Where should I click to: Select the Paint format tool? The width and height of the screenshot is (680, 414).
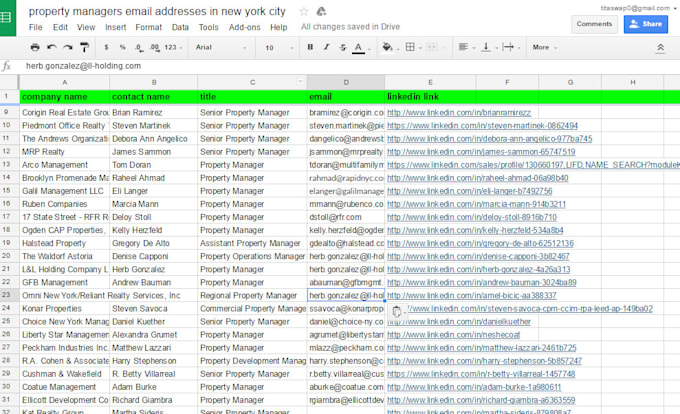(x=85, y=47)
